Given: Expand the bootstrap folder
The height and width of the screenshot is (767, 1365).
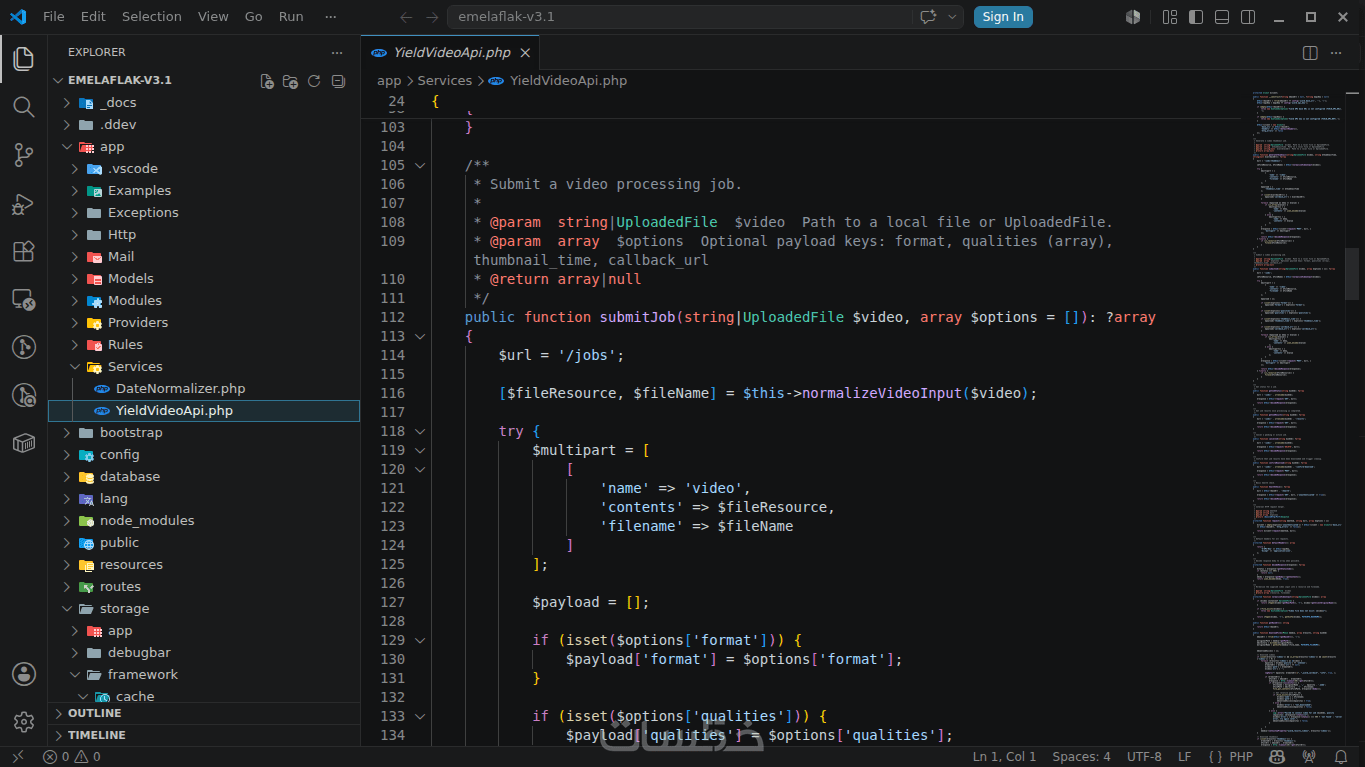Looking at the screenshot, I should point(67,433).
